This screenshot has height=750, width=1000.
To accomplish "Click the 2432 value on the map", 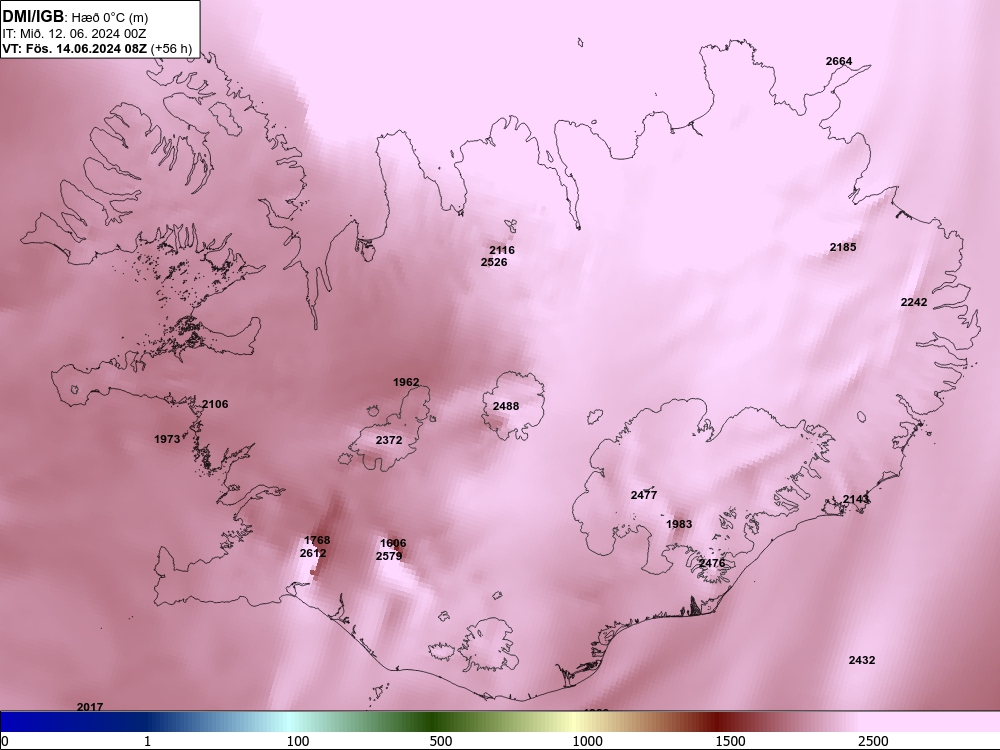I will [x=862, y=660].
